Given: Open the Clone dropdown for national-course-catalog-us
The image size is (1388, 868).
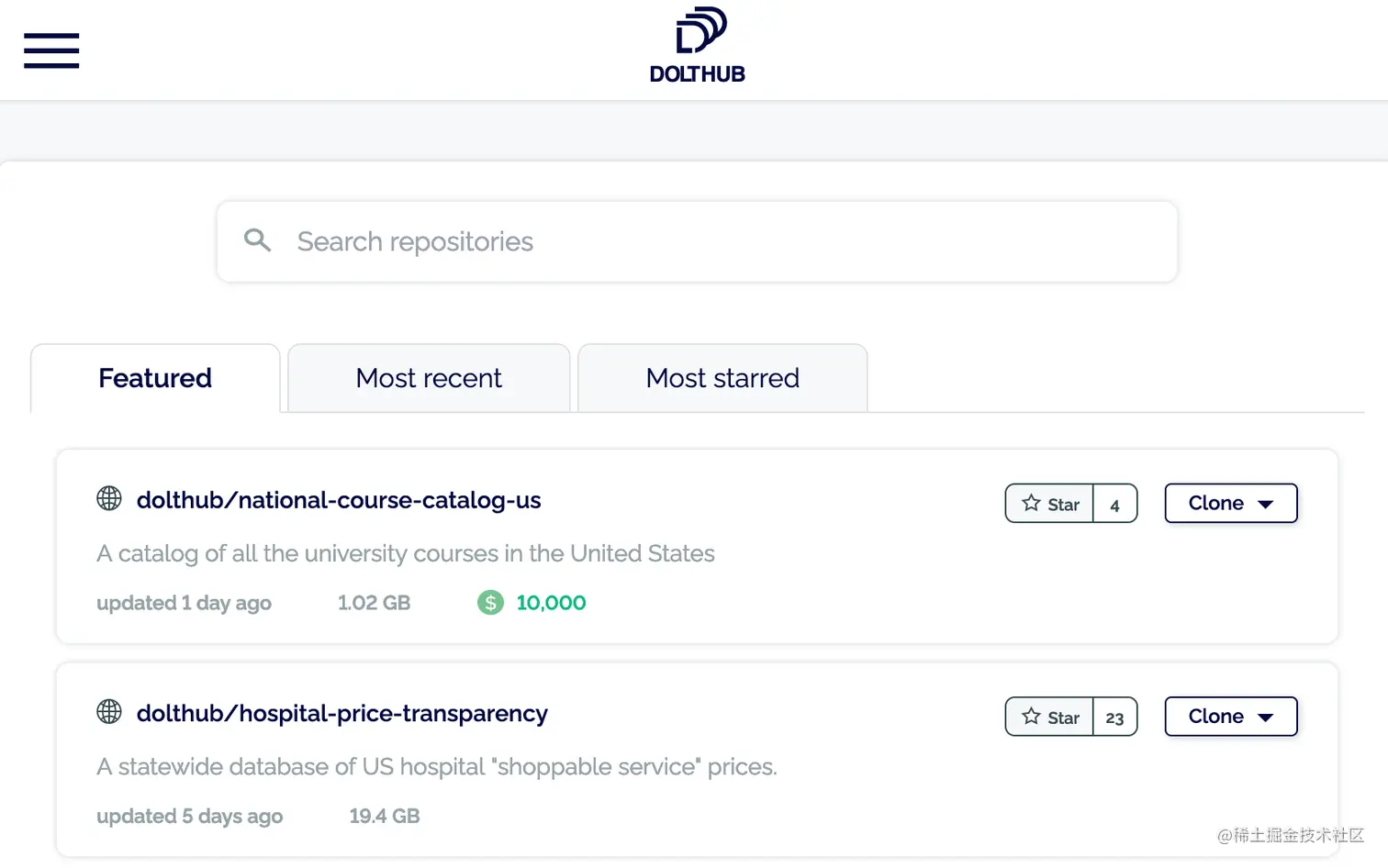Looking at the screenshot, I should click(x=1230, y=503).
